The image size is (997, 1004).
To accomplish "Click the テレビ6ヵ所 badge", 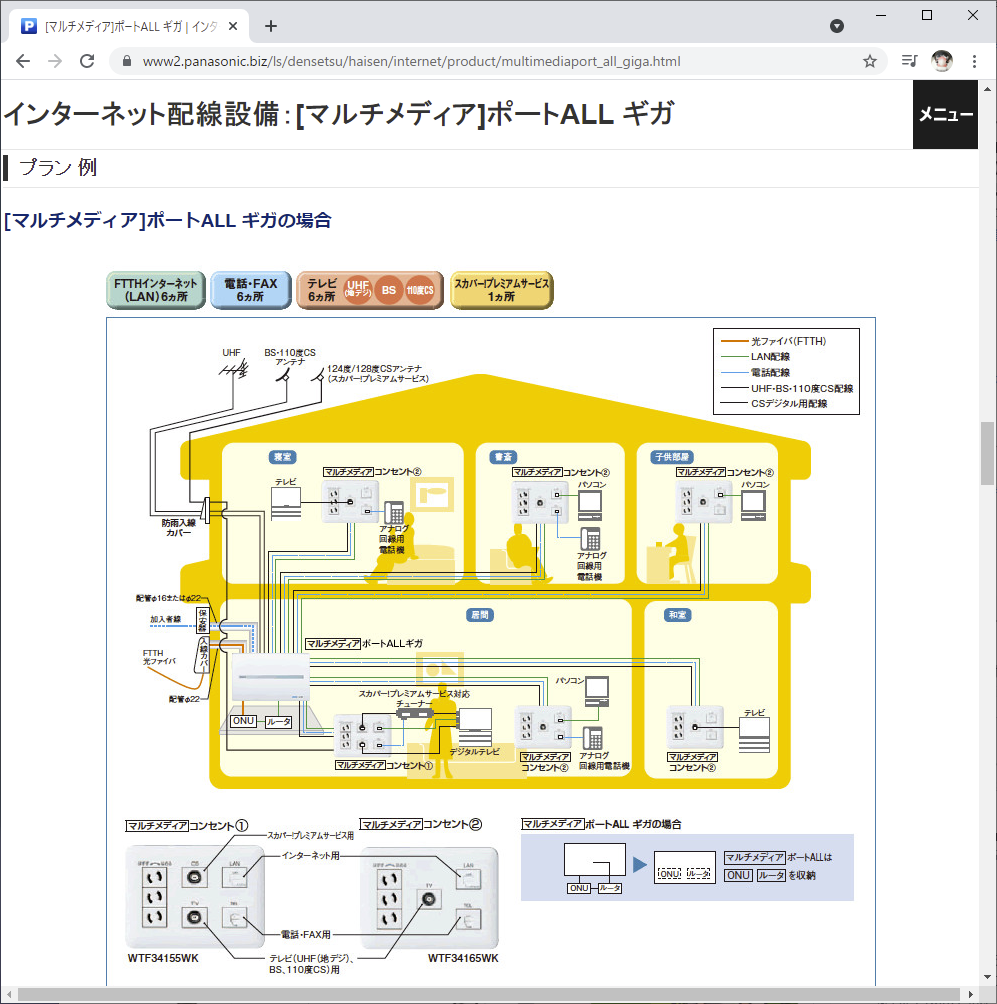I will pos(370,290).
